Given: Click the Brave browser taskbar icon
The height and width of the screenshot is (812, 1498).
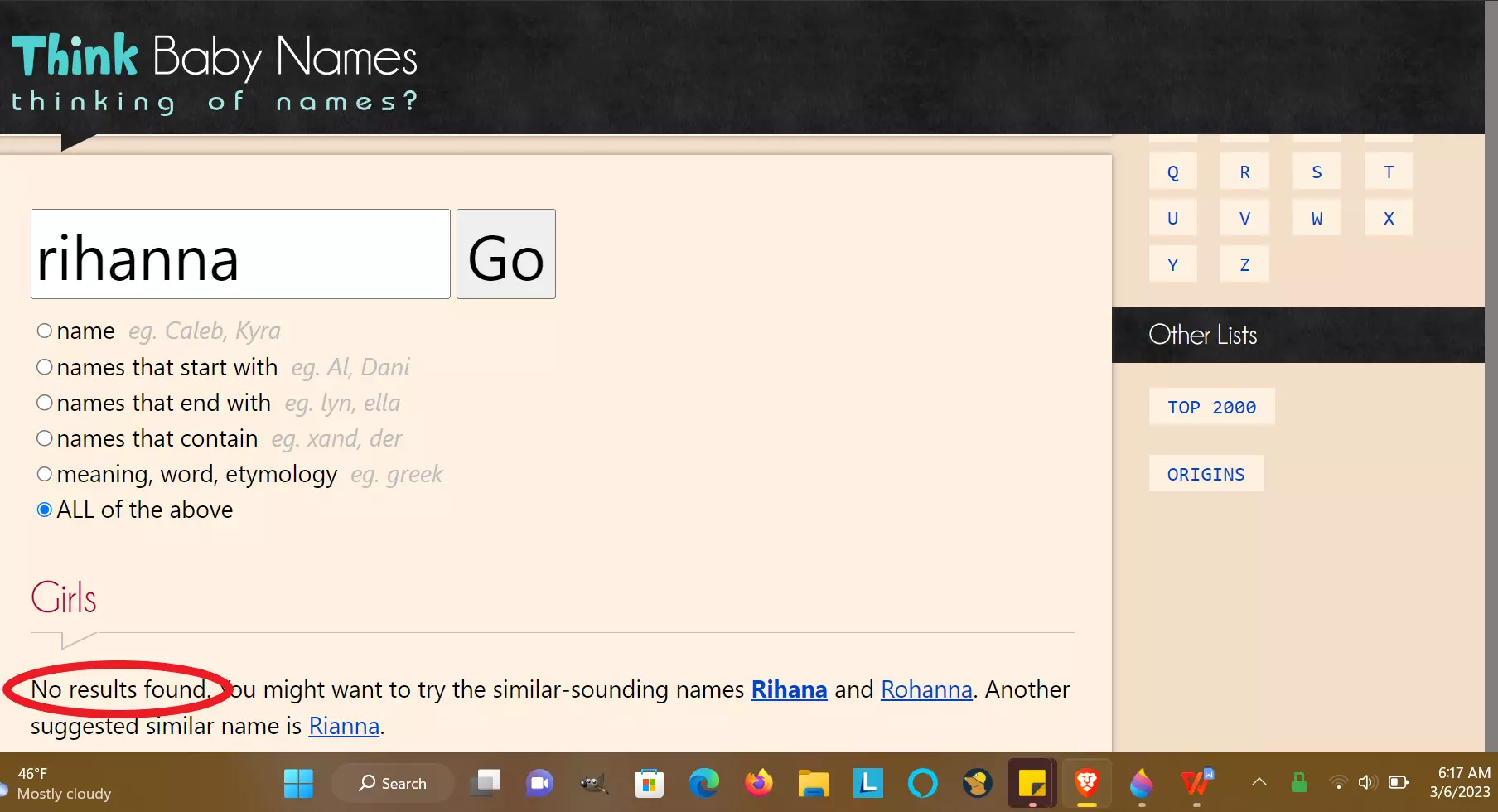Looking at the screenshot, I should (x=1086, y=783).
